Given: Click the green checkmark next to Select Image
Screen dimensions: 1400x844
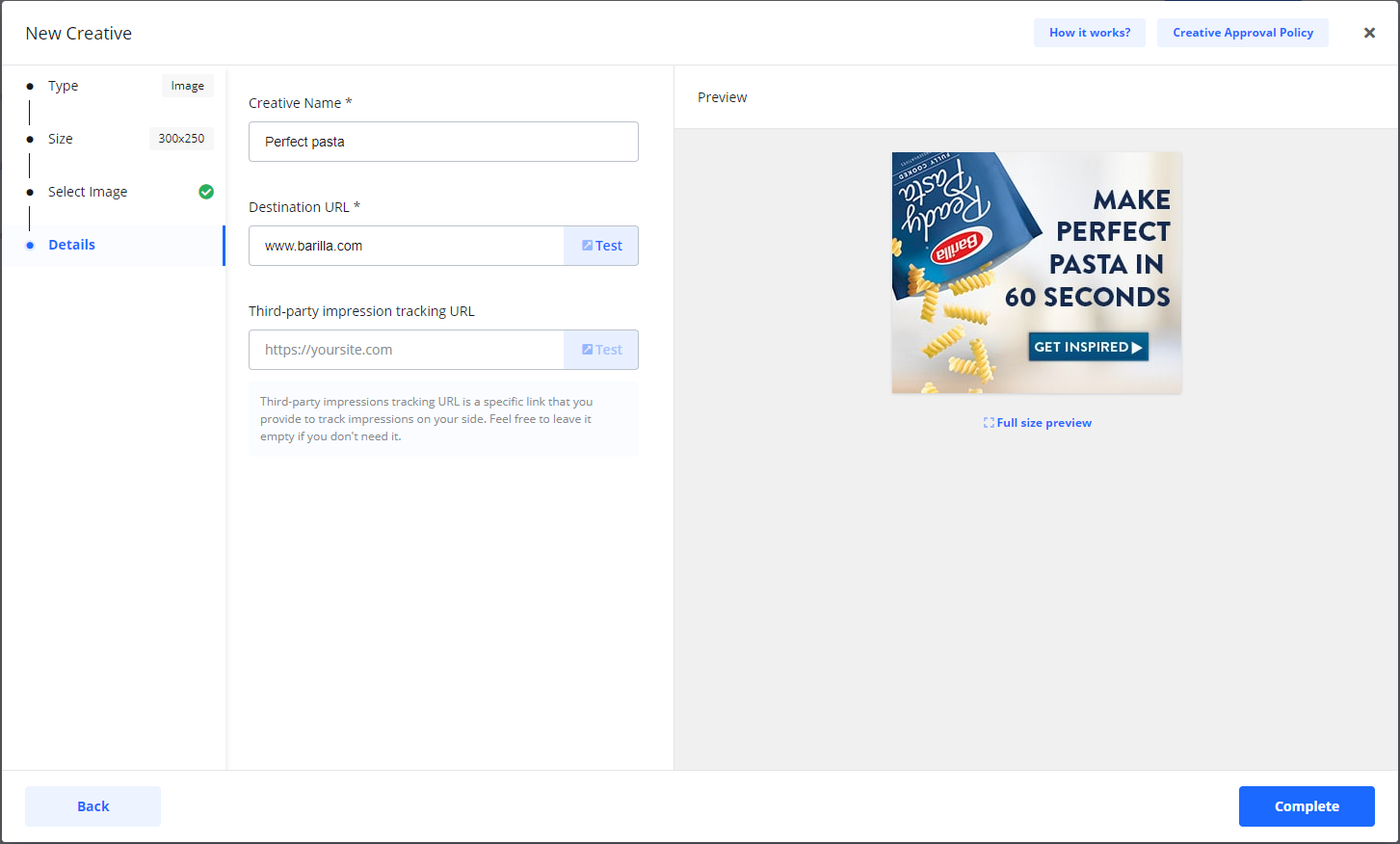Looking at the screenshot, I should click(206, 192).
